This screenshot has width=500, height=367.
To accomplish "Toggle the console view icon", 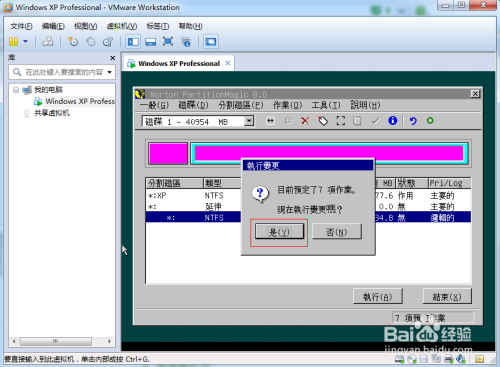I will (211, 42).
